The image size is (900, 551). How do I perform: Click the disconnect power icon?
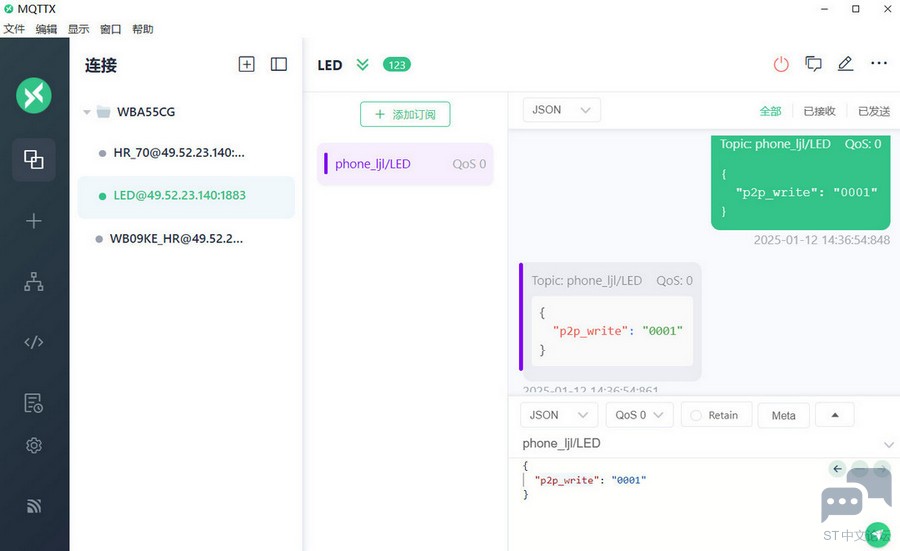(781, 64)
